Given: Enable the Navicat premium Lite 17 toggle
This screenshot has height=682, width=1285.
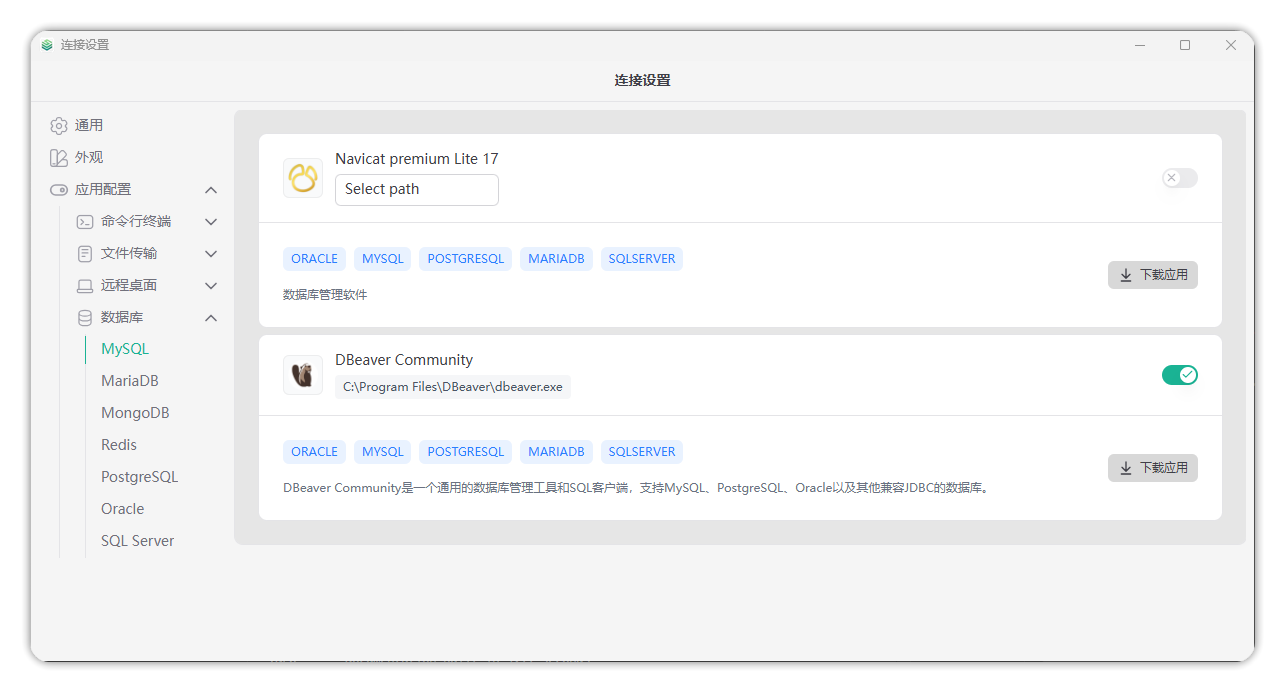Looking at the screenshot, I should tap(1179, 178).
